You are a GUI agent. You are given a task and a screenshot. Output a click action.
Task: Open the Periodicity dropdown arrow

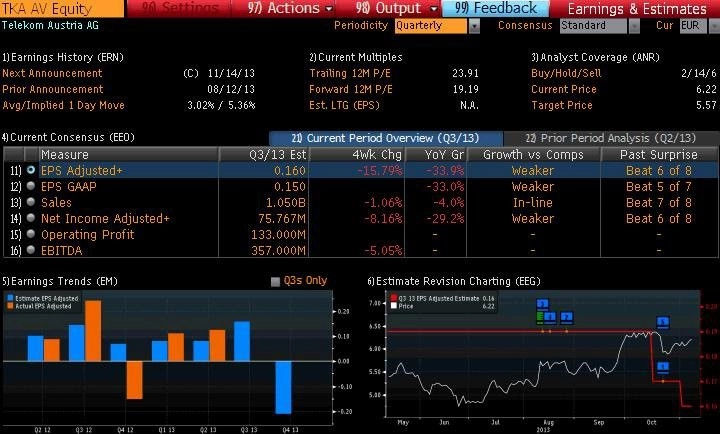point(474,26)
